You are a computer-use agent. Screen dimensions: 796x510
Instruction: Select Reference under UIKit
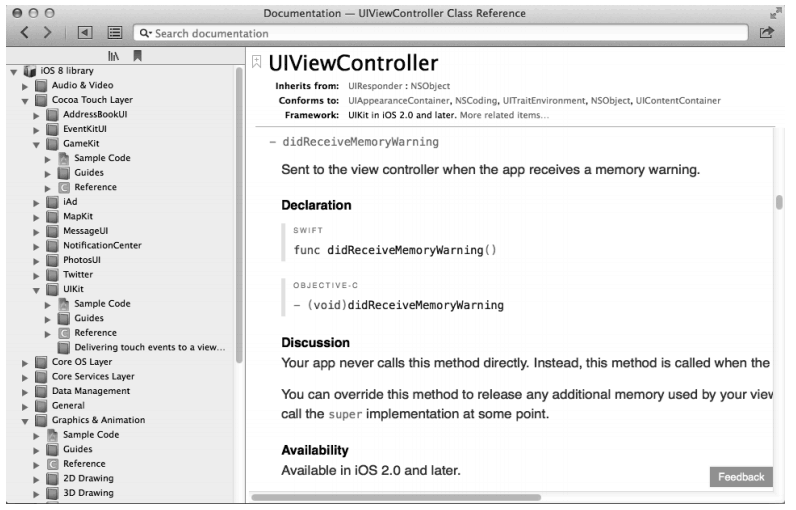(x=95, y=333)
